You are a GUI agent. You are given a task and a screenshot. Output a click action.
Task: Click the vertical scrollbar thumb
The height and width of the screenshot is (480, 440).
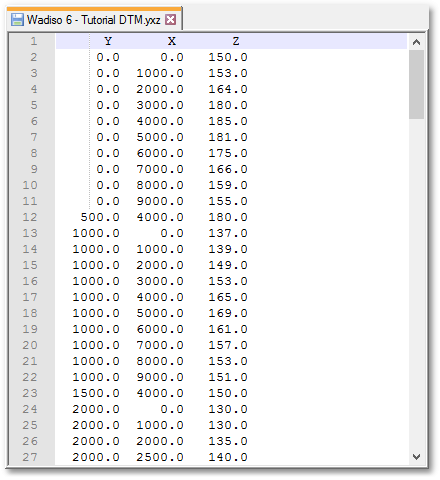tap(416, 84)
